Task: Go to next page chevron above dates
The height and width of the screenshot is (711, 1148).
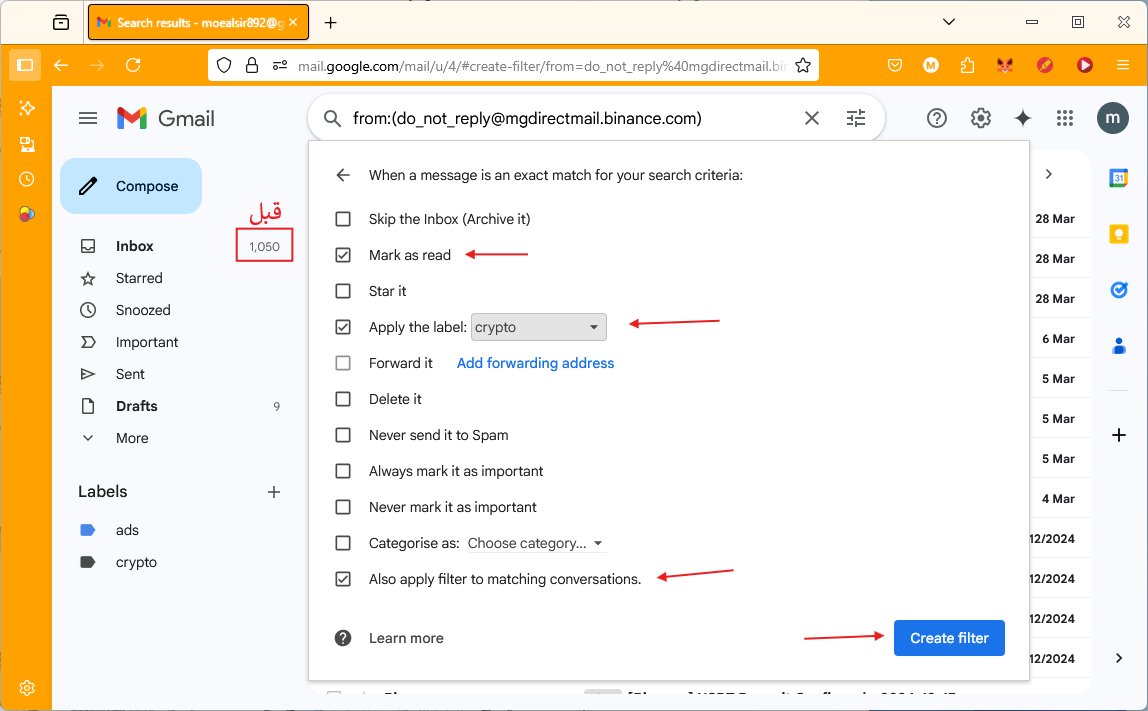Action: [x=1048, y=174]
